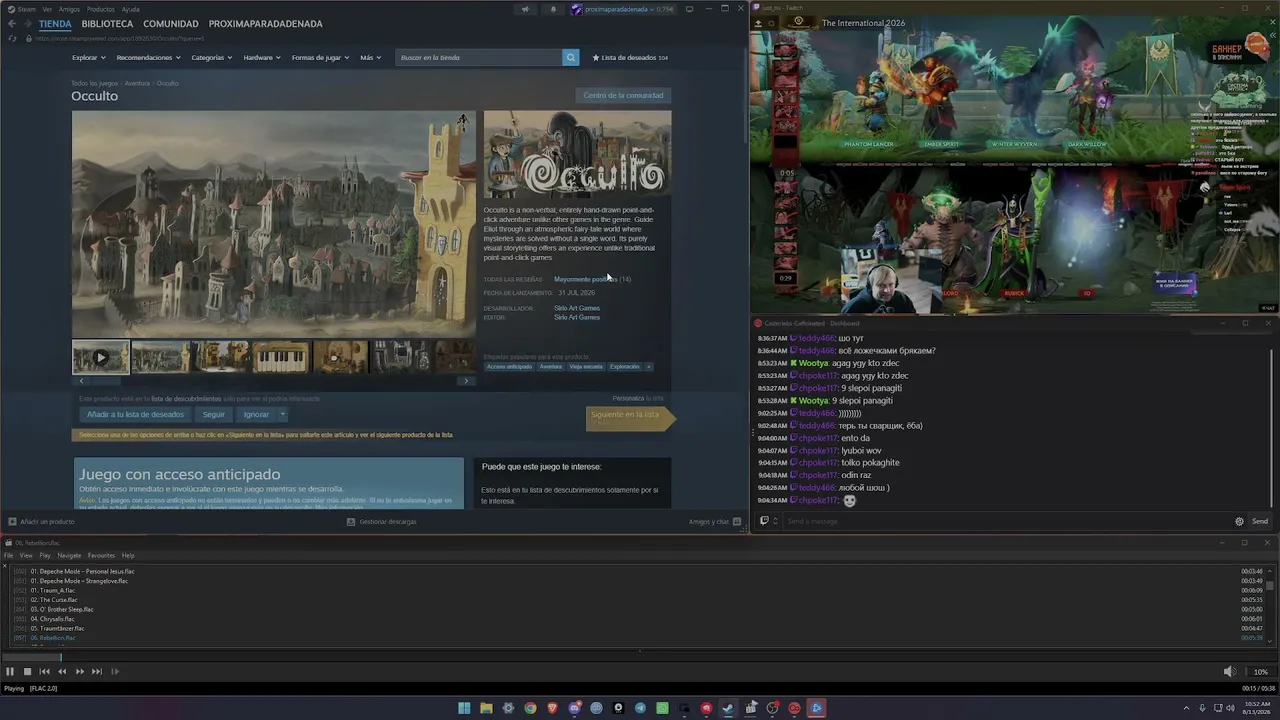Viewport: 1280px width, 720px height.
Task: Open the Play menu in music player
Action: pos(45,556)
